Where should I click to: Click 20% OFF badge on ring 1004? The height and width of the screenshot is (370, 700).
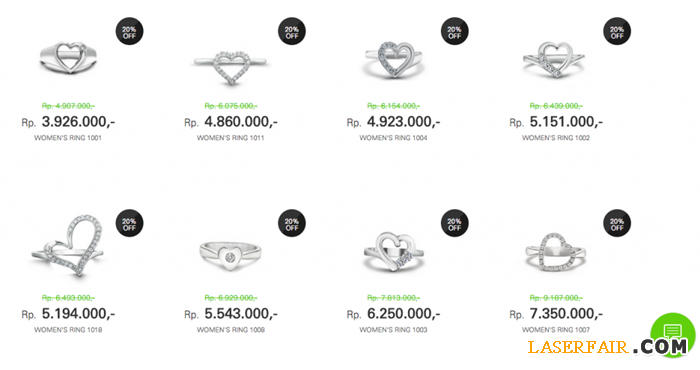pyautogui.click(x=454, y=31)
